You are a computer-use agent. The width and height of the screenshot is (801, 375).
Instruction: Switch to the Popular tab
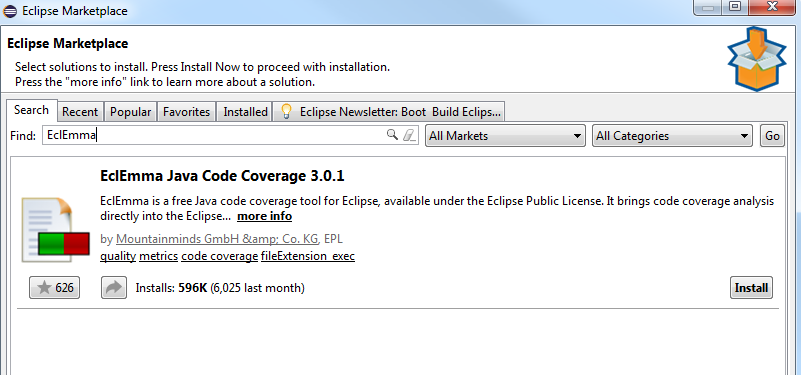130,111
